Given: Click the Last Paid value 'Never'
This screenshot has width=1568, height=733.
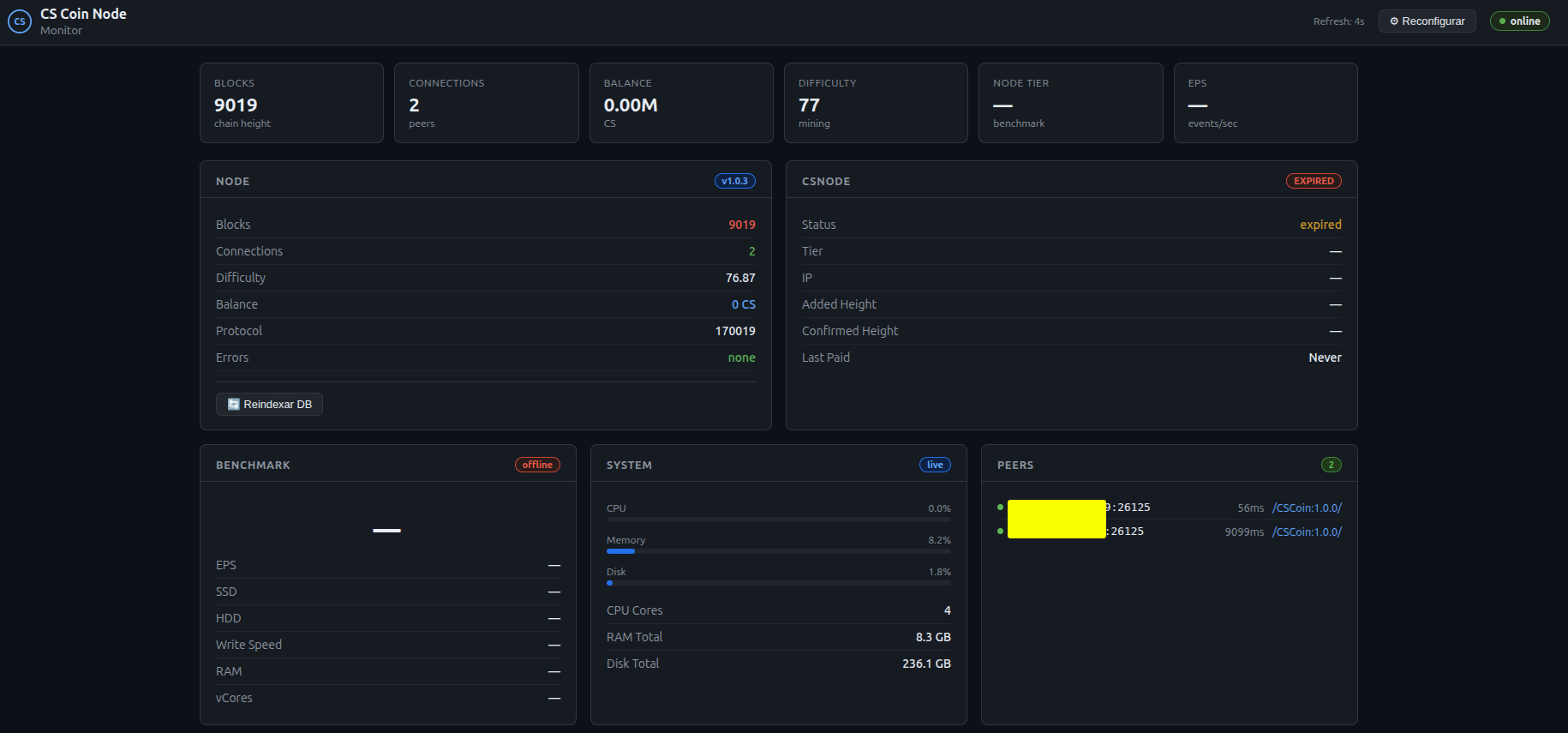Looking at the screenshot, I should point(1325,357).
